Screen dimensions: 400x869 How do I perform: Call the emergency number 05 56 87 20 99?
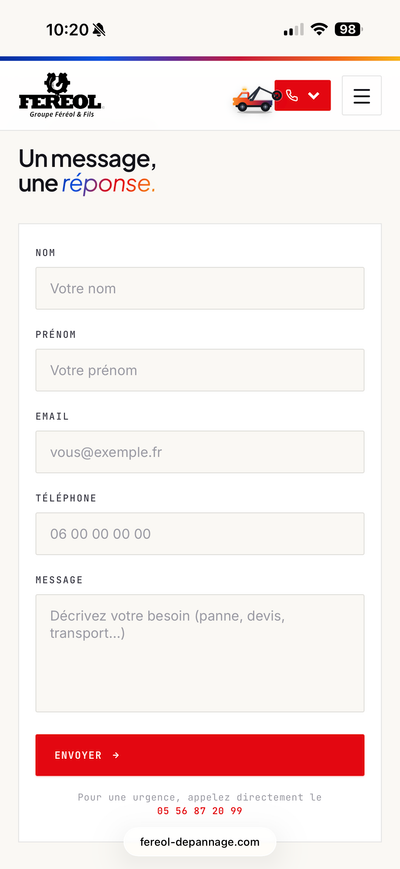pos(199,811)
